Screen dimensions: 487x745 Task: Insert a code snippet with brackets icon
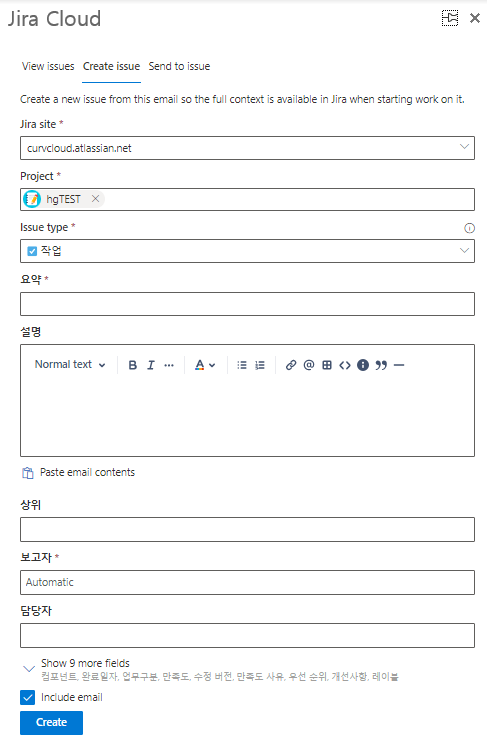(345, 365)
